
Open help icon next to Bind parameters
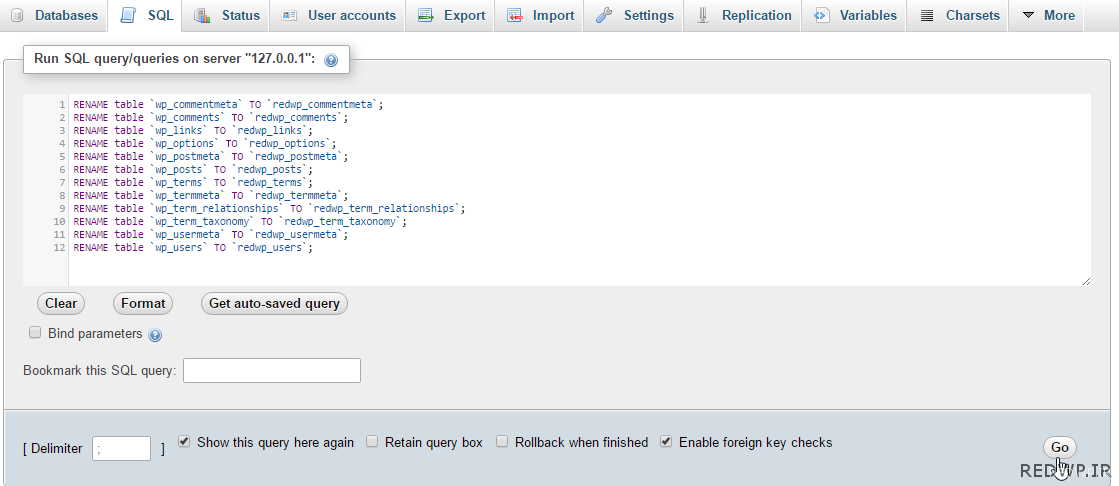pyautogui.click(x=155, y=335)
